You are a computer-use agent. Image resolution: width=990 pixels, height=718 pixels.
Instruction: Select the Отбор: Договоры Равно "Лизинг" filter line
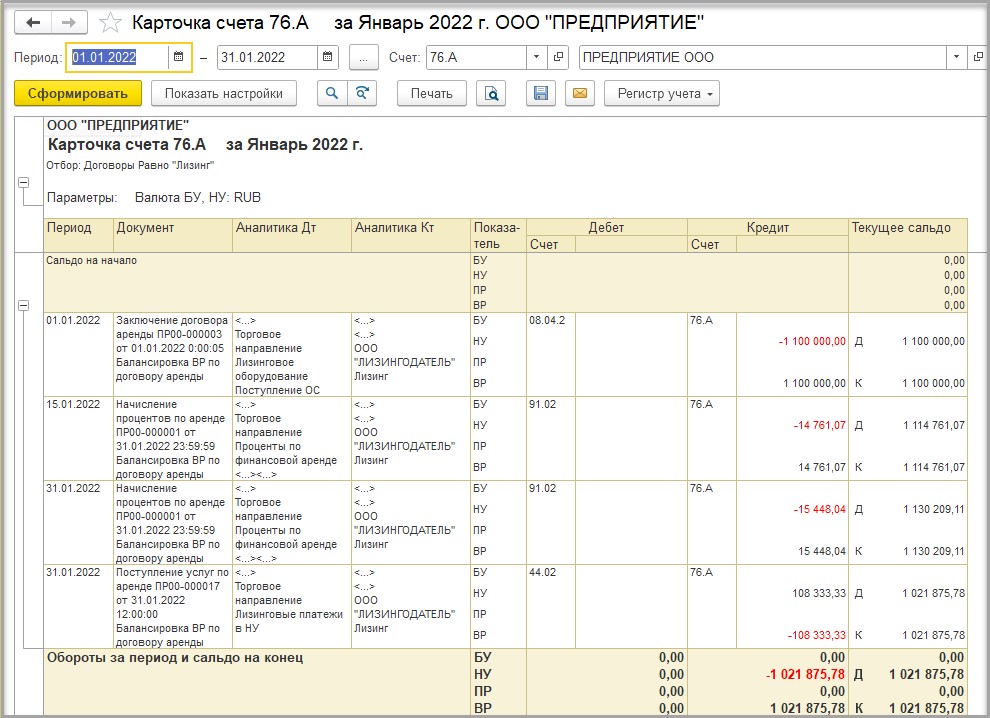tap(130, 165)
